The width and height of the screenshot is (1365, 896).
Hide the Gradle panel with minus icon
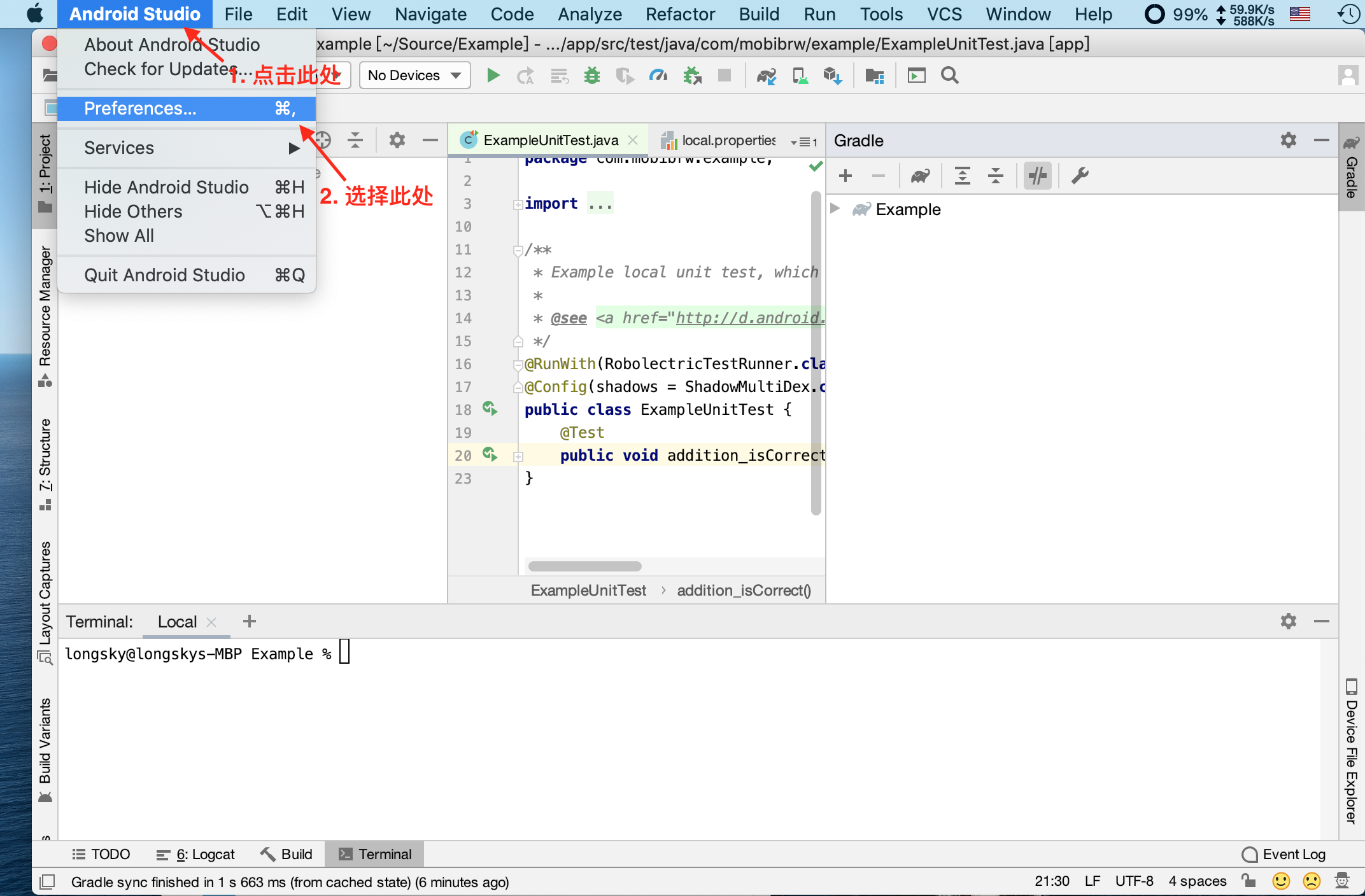point(1322,140)
